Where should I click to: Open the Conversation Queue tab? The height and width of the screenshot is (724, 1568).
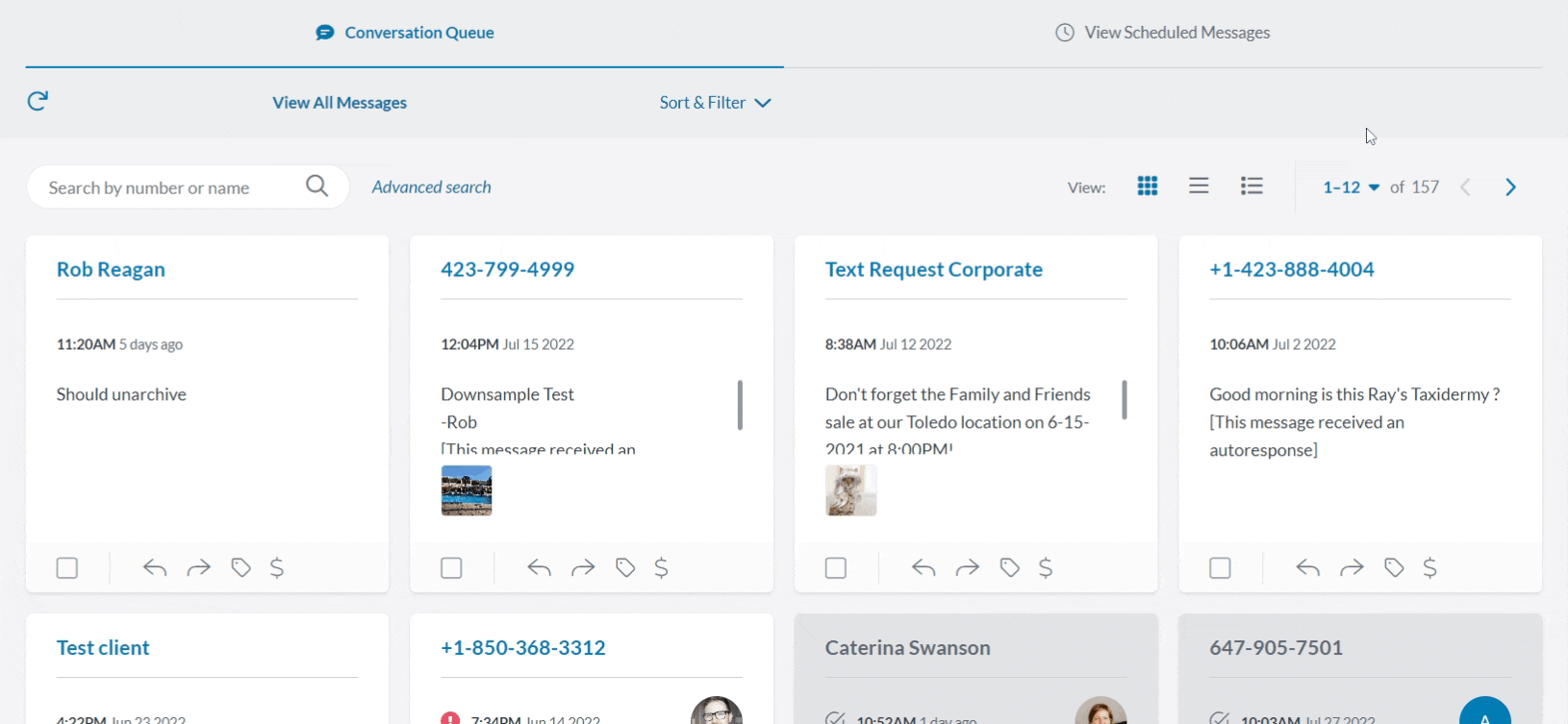405,33
